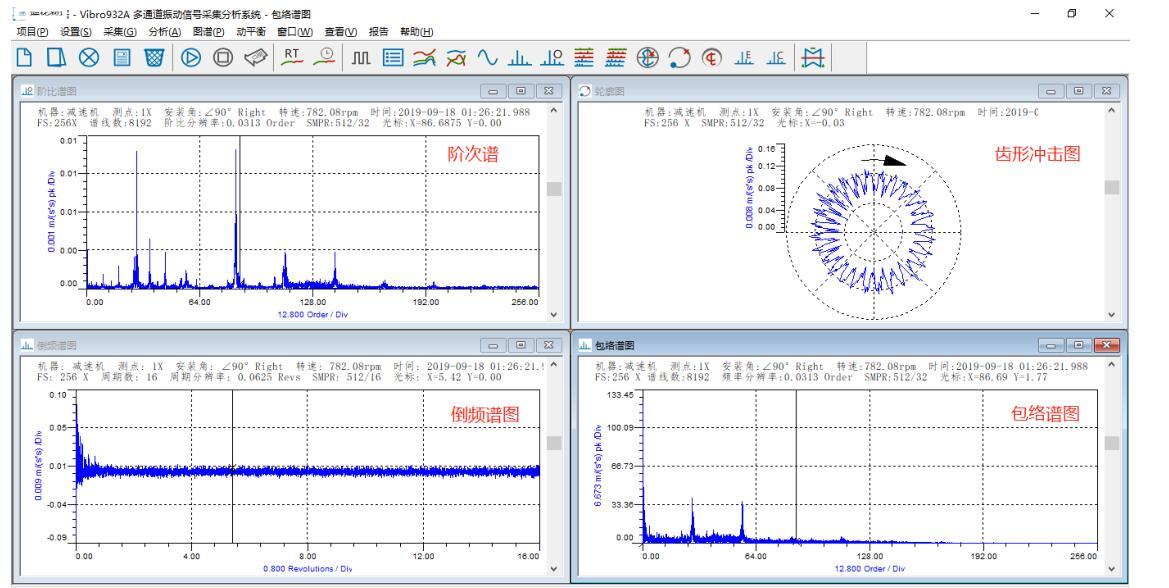The width and height of the screenshot is (1169, 588).
Task: Click the second red-green waterfall icon
Action: (616, 57)
